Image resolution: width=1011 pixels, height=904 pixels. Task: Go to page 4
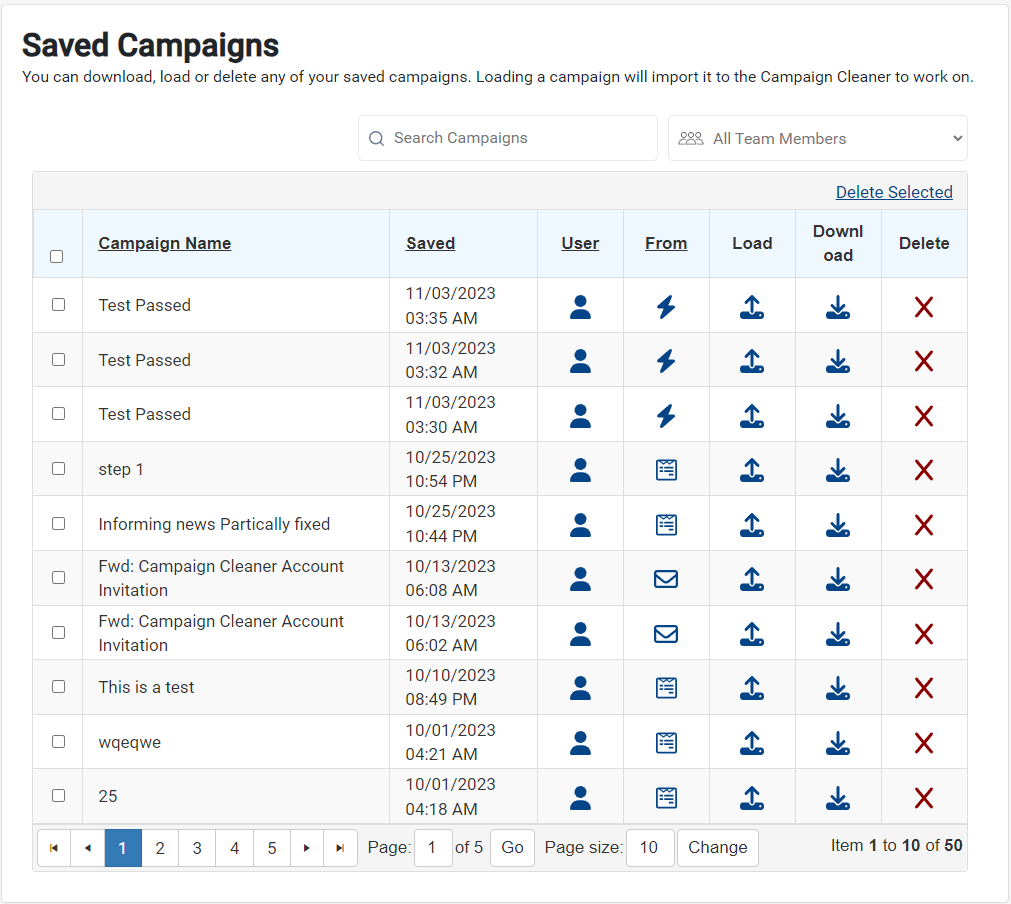[235, 848]
